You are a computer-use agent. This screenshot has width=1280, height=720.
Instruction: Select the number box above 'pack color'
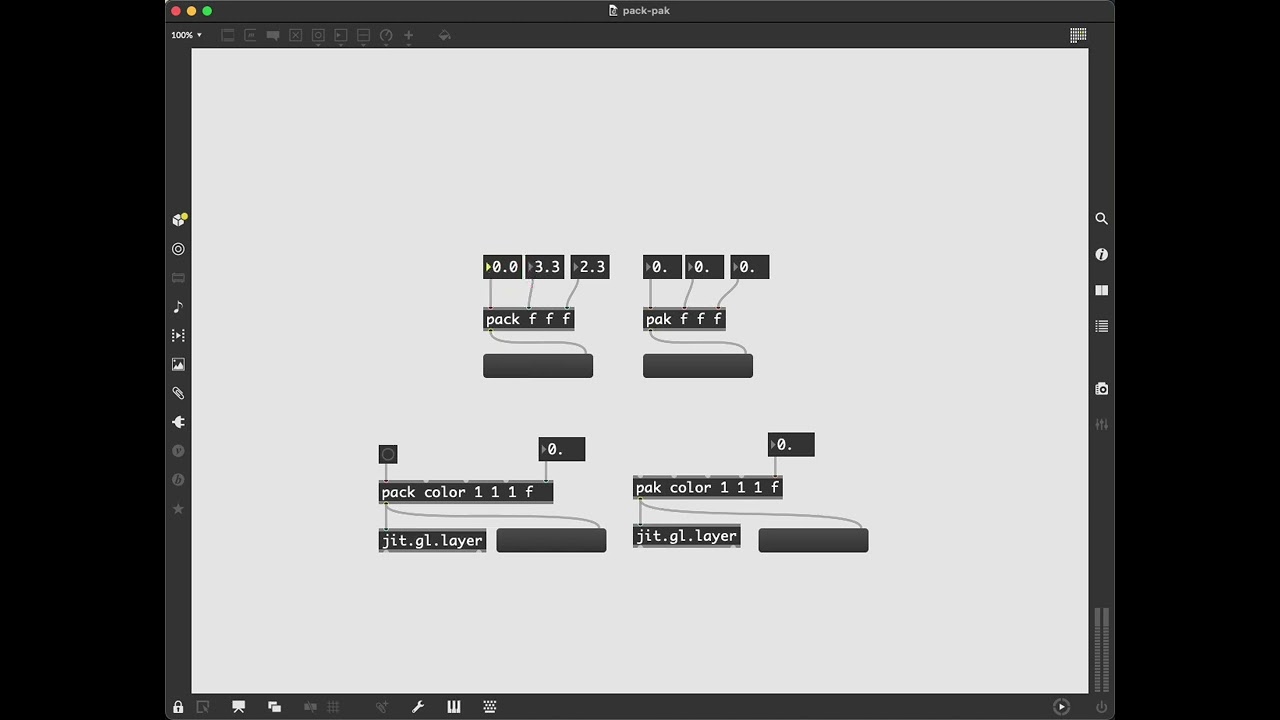562,449
